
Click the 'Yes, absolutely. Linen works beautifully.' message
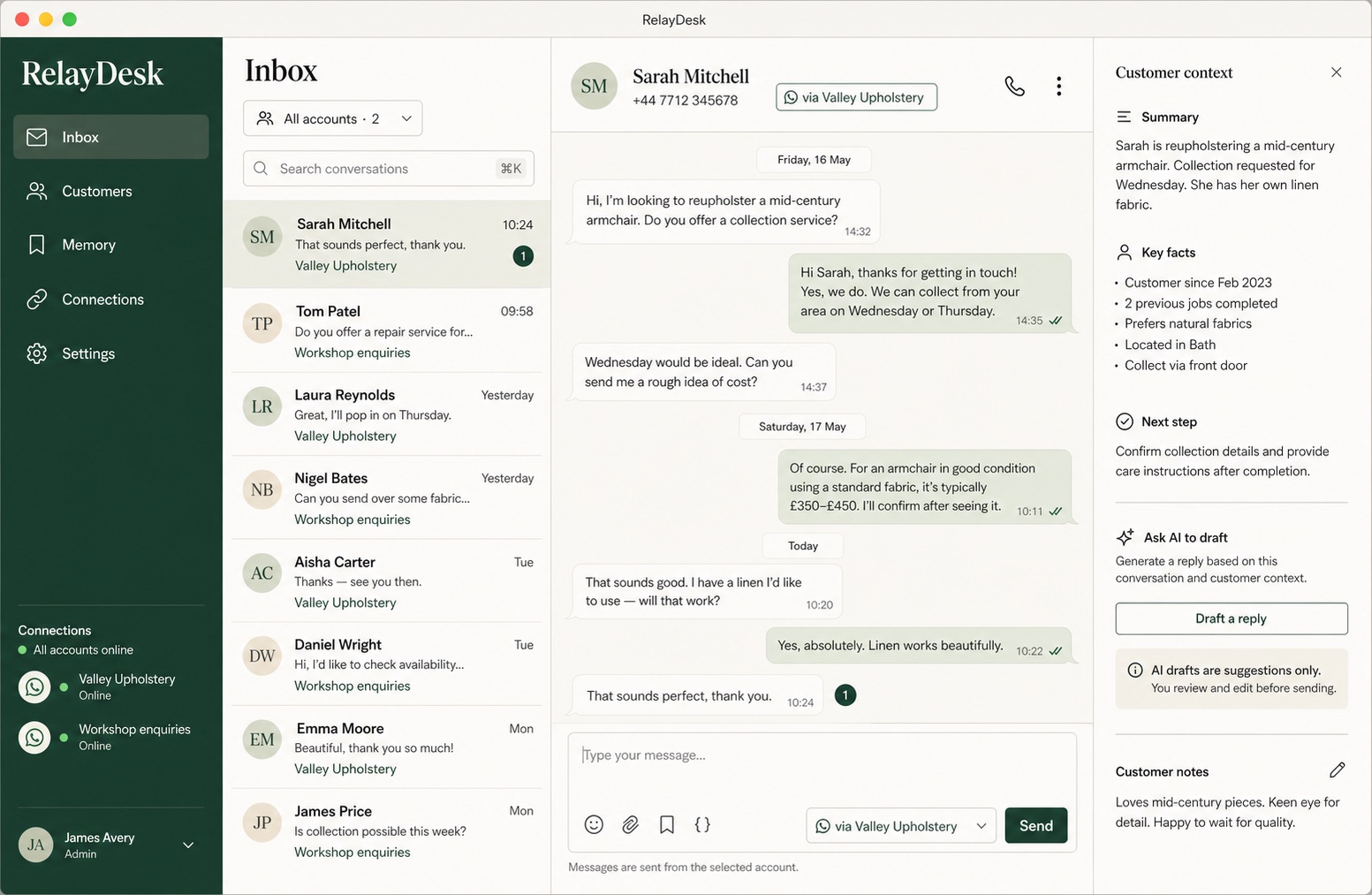pyautogui.click(x=919, y=646)
